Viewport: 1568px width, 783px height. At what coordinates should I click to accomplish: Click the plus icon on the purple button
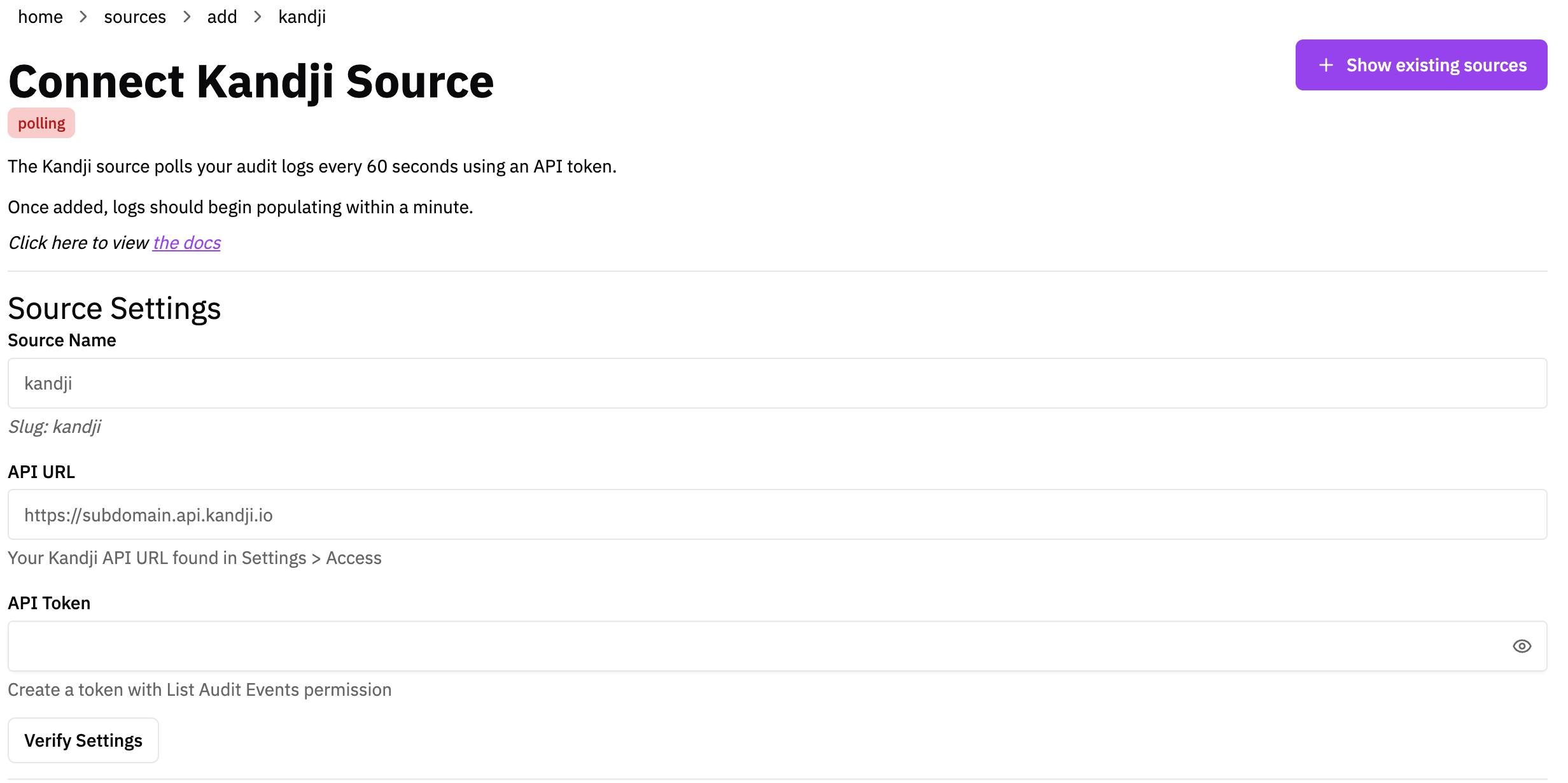coord(1326,65)
